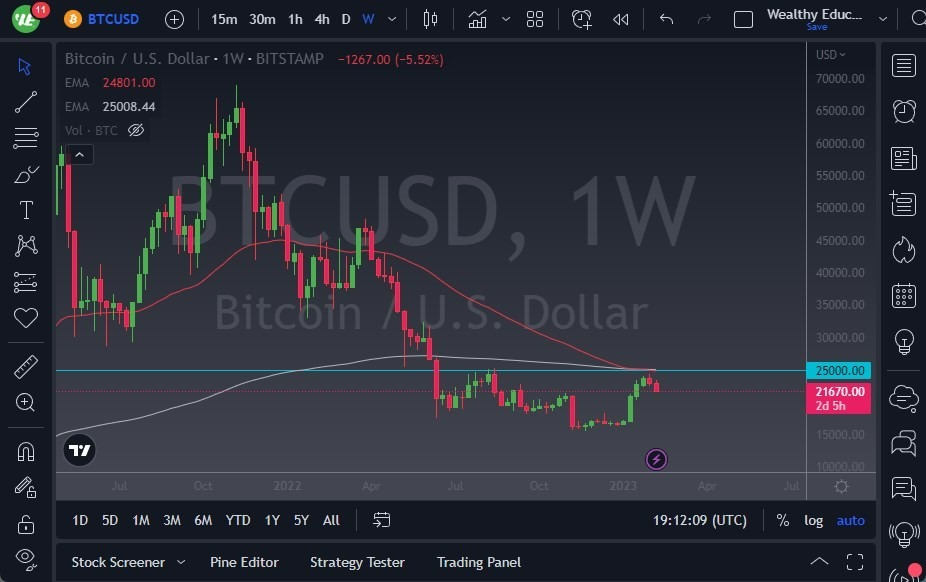Screen dimensions: 926x582
Task: Switch to the Pine Editor tab
Action: (244, 562)
